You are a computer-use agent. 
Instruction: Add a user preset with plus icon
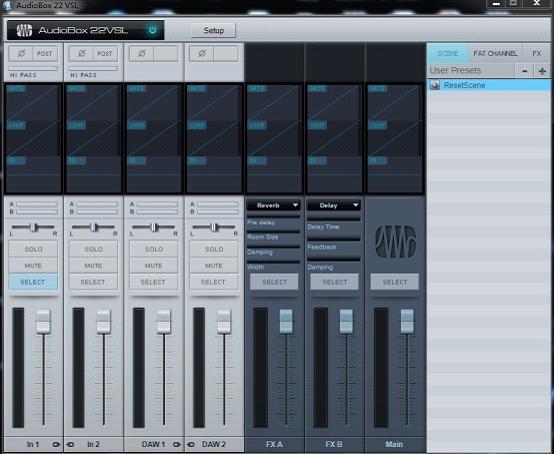542,71
